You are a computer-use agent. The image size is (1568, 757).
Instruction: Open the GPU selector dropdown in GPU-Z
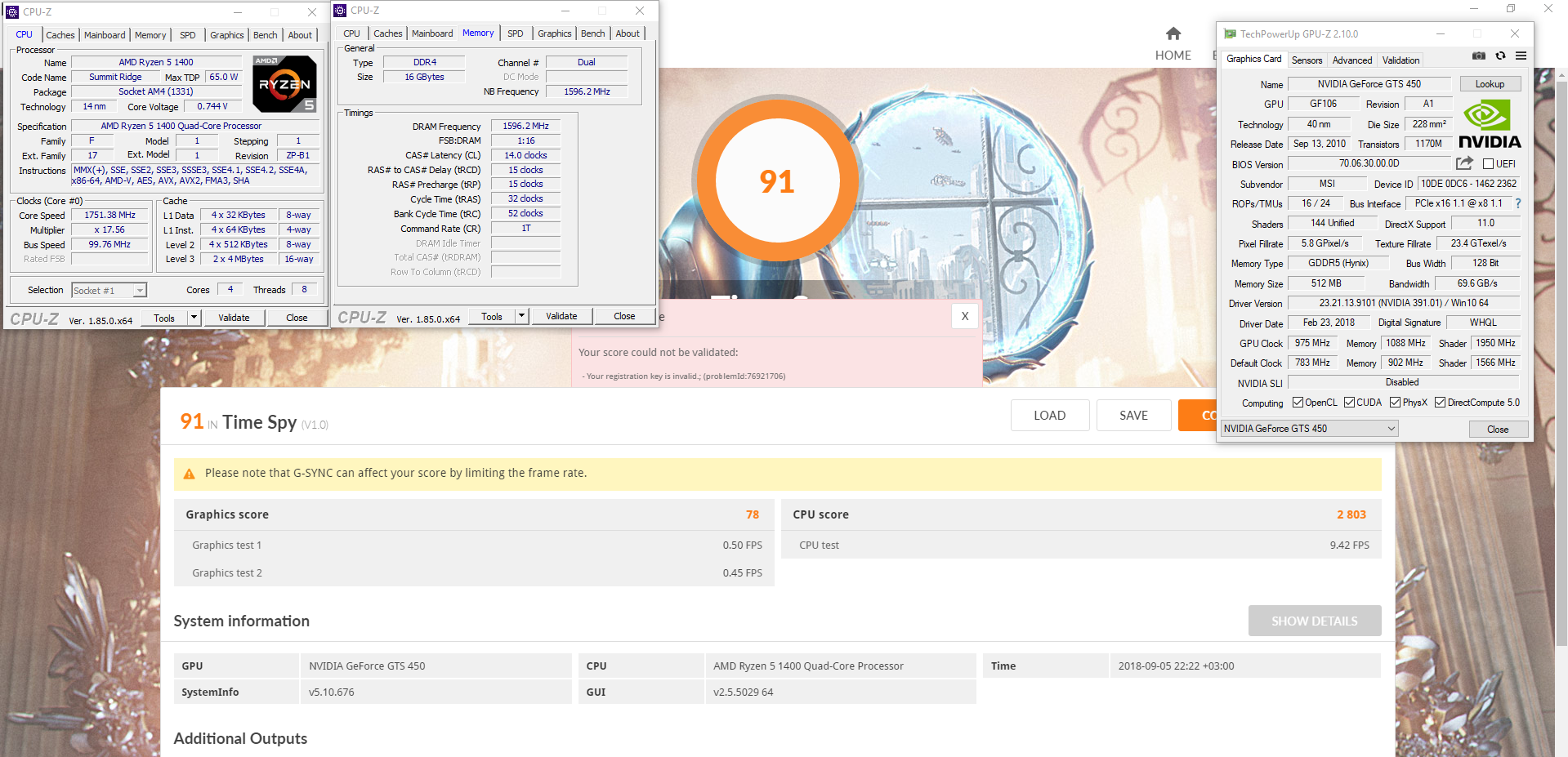[x=1310, y=429]
